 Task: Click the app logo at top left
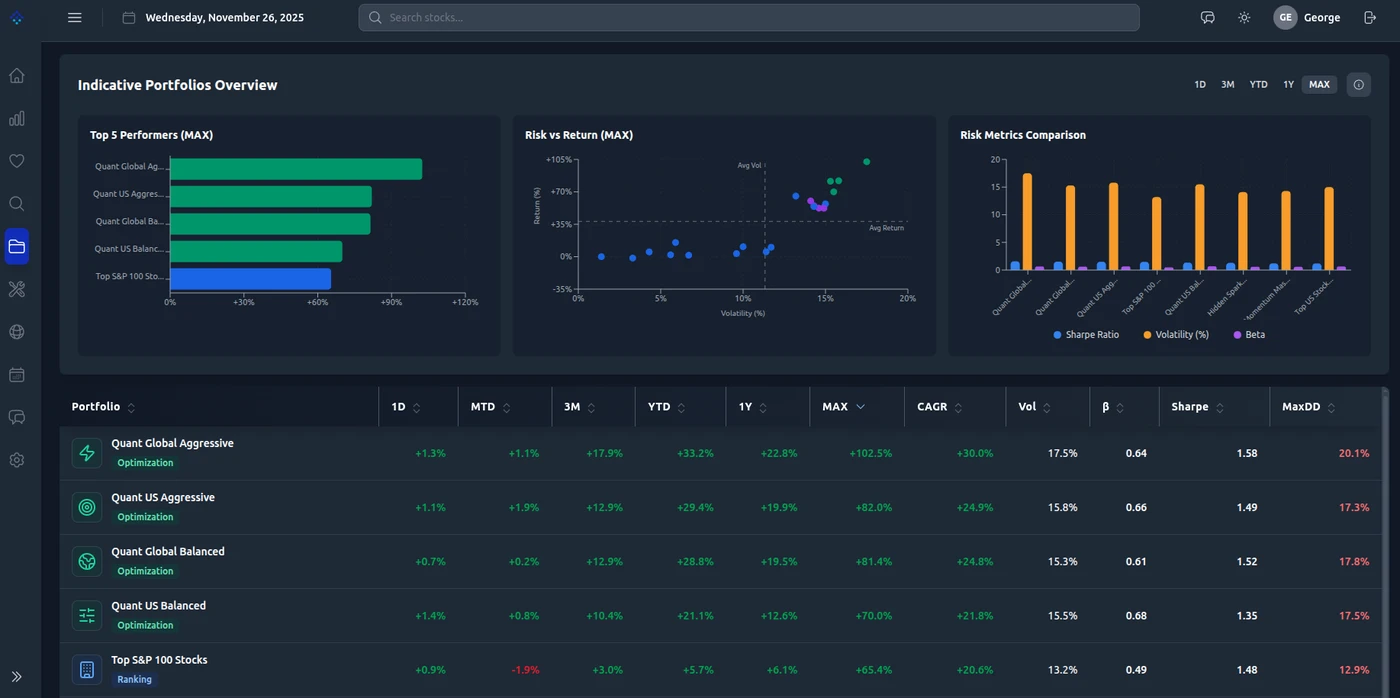tap(17, 17)
